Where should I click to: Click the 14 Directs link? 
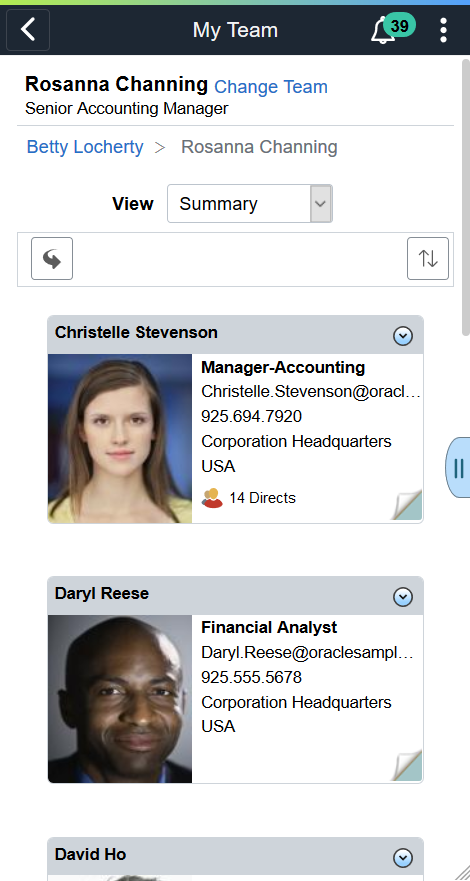[262, 498]
